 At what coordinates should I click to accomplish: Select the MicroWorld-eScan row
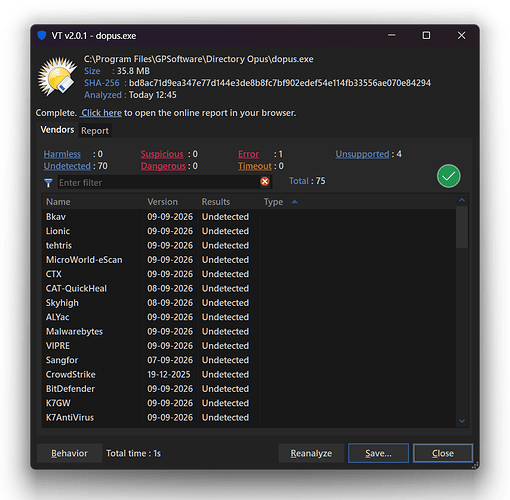(249, 260)
